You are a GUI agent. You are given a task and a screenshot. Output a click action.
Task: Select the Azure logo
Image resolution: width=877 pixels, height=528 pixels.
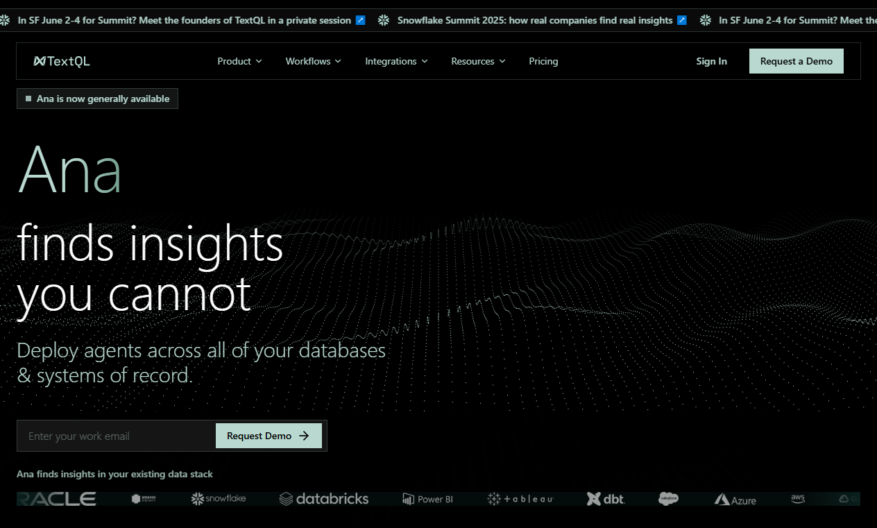point(735,499)
